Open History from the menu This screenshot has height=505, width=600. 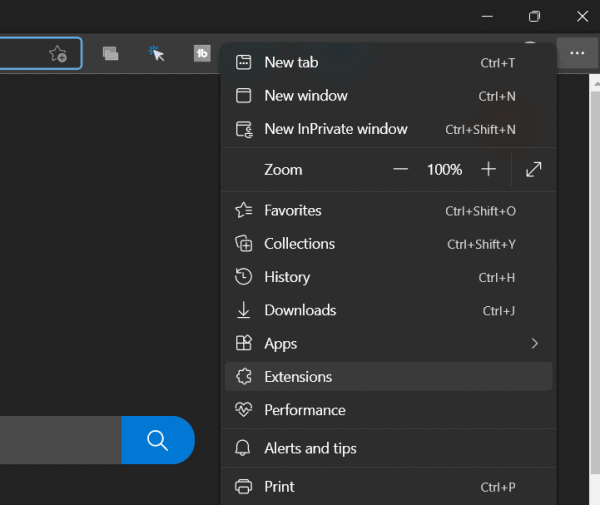[388, 277]
